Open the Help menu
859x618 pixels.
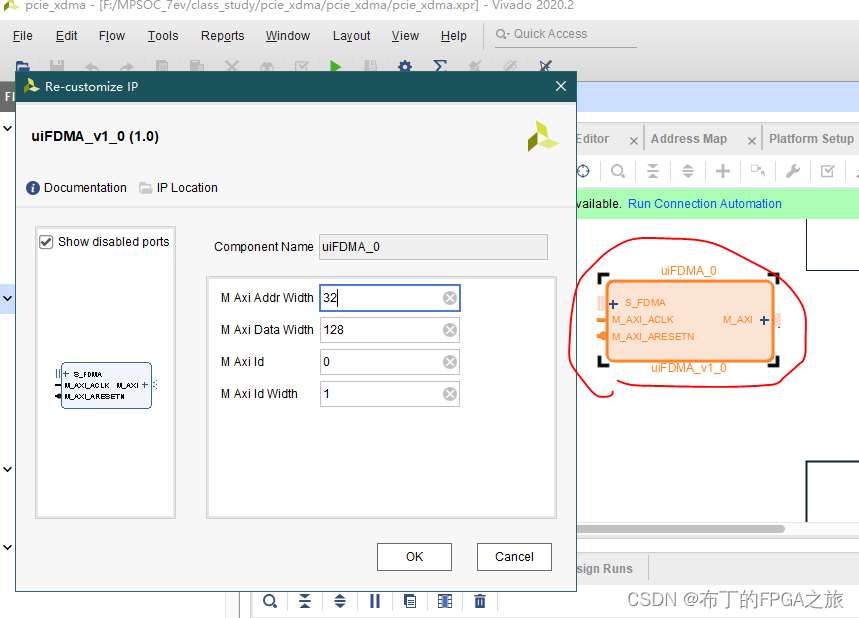pos(454,36)
